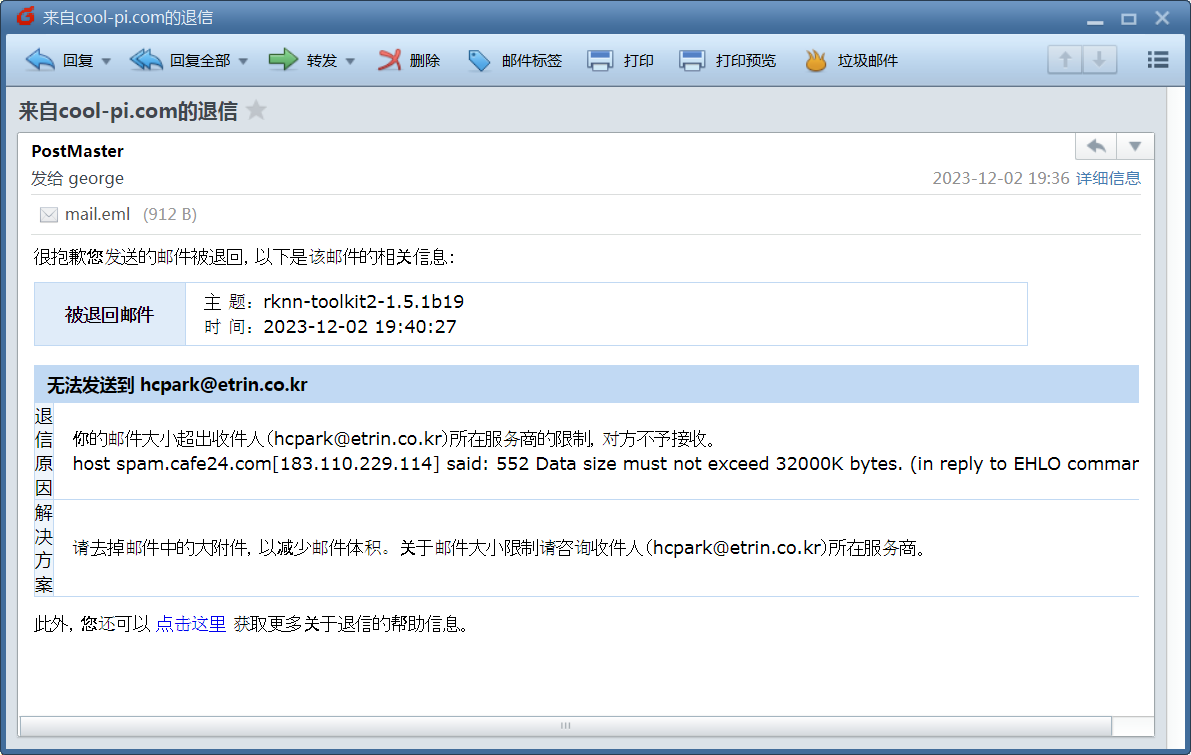1191x755 pixels.
Task: Click the time 2023-12-02 19:40:27
Action: (360, 327)
